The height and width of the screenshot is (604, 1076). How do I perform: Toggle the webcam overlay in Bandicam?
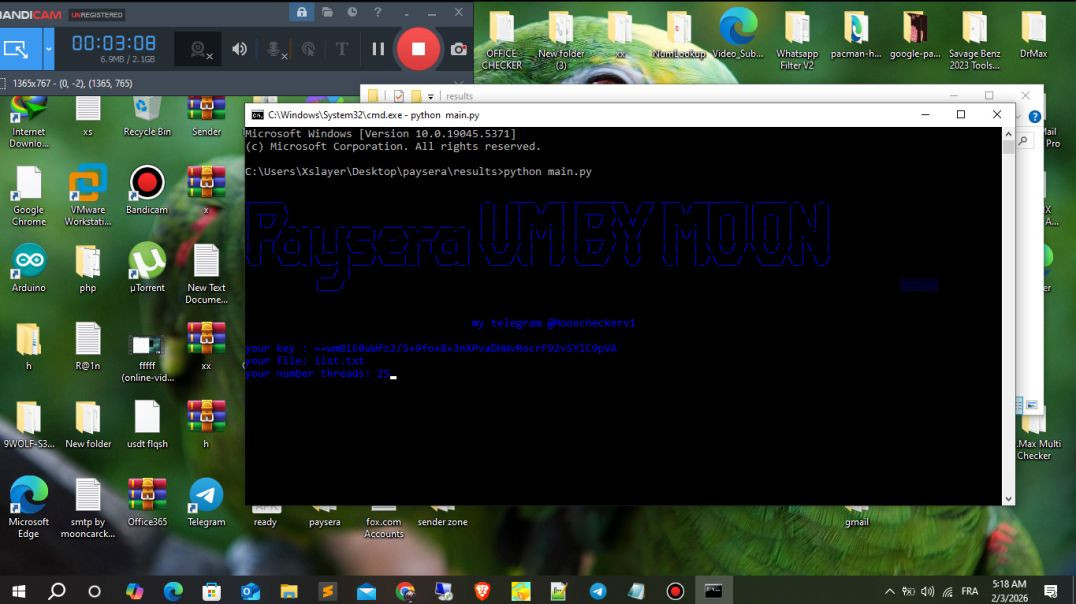[196, 47]
